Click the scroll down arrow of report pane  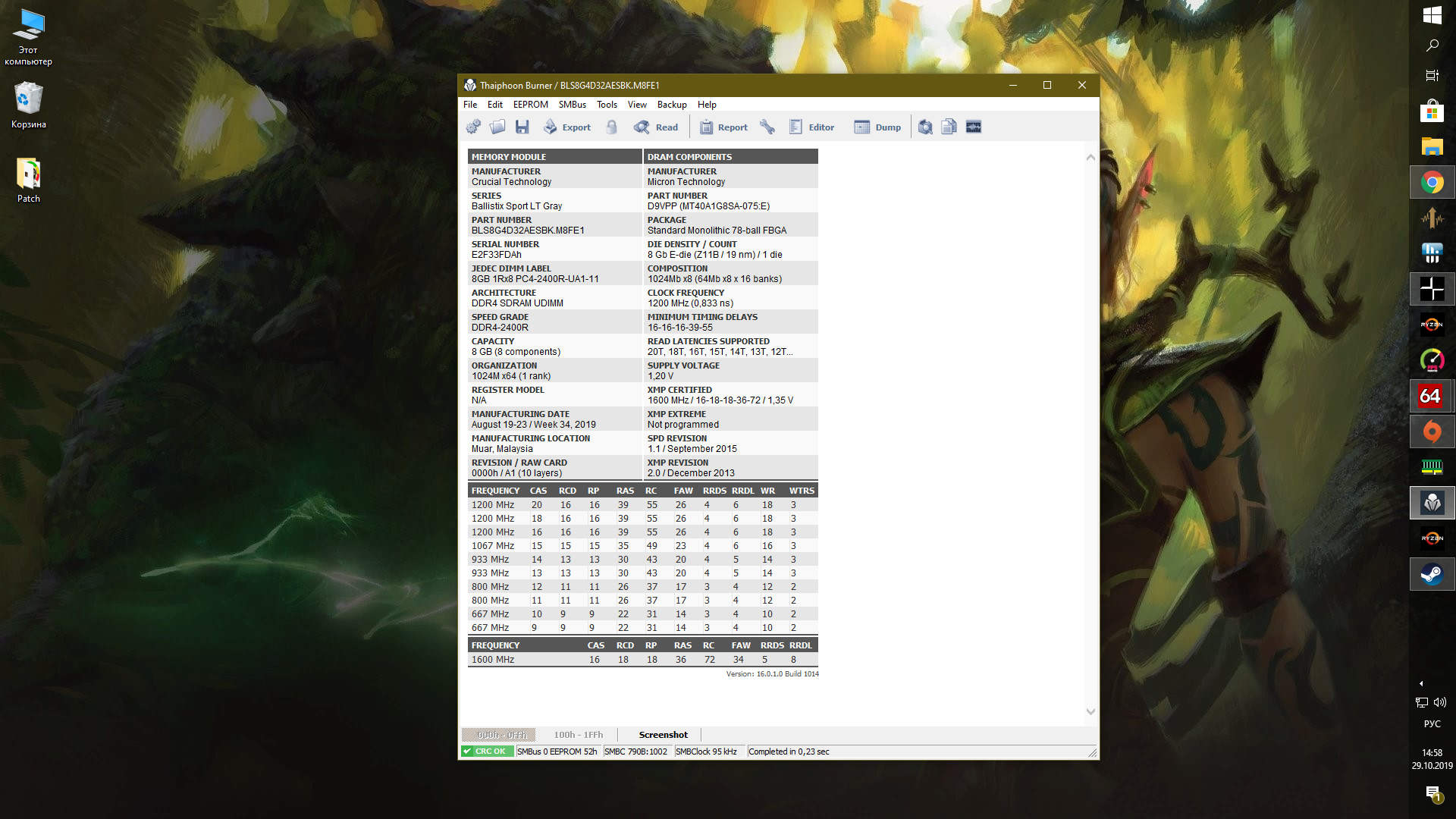(1090, 711)
